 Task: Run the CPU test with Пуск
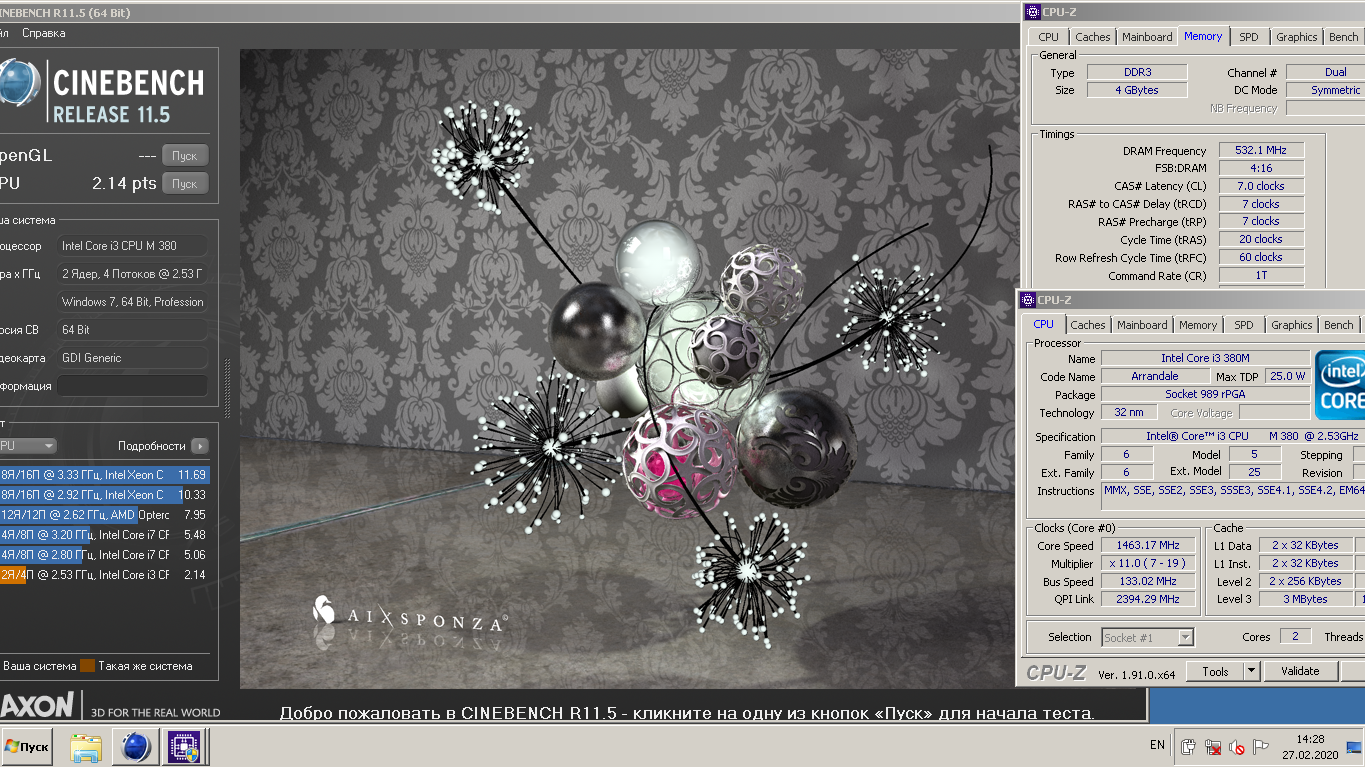[x=185, y=184]
